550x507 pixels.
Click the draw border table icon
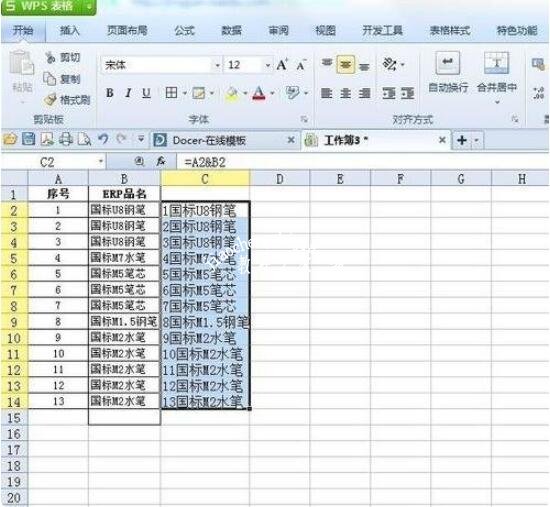199,93
